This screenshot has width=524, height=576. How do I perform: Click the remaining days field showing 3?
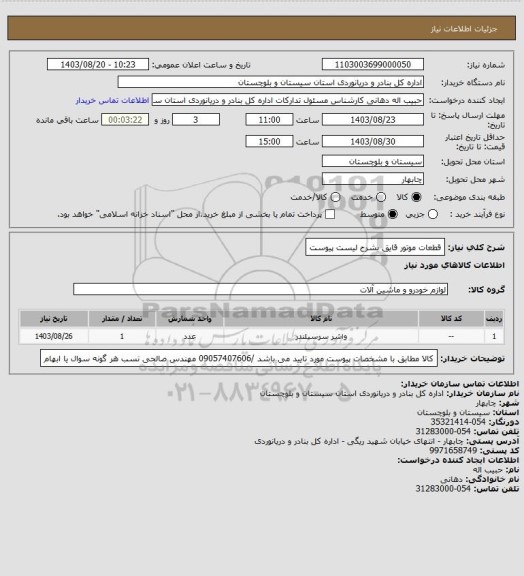[196, 120]
